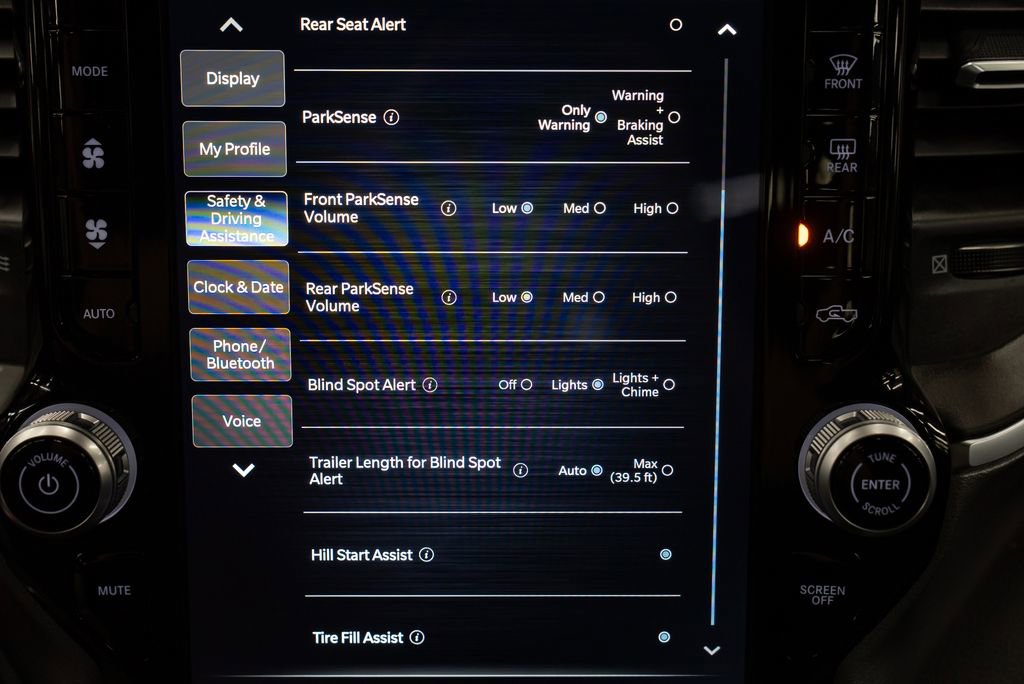
Task: Open the Rear ParkSense Volume info icon
Action: click(448, 297)
